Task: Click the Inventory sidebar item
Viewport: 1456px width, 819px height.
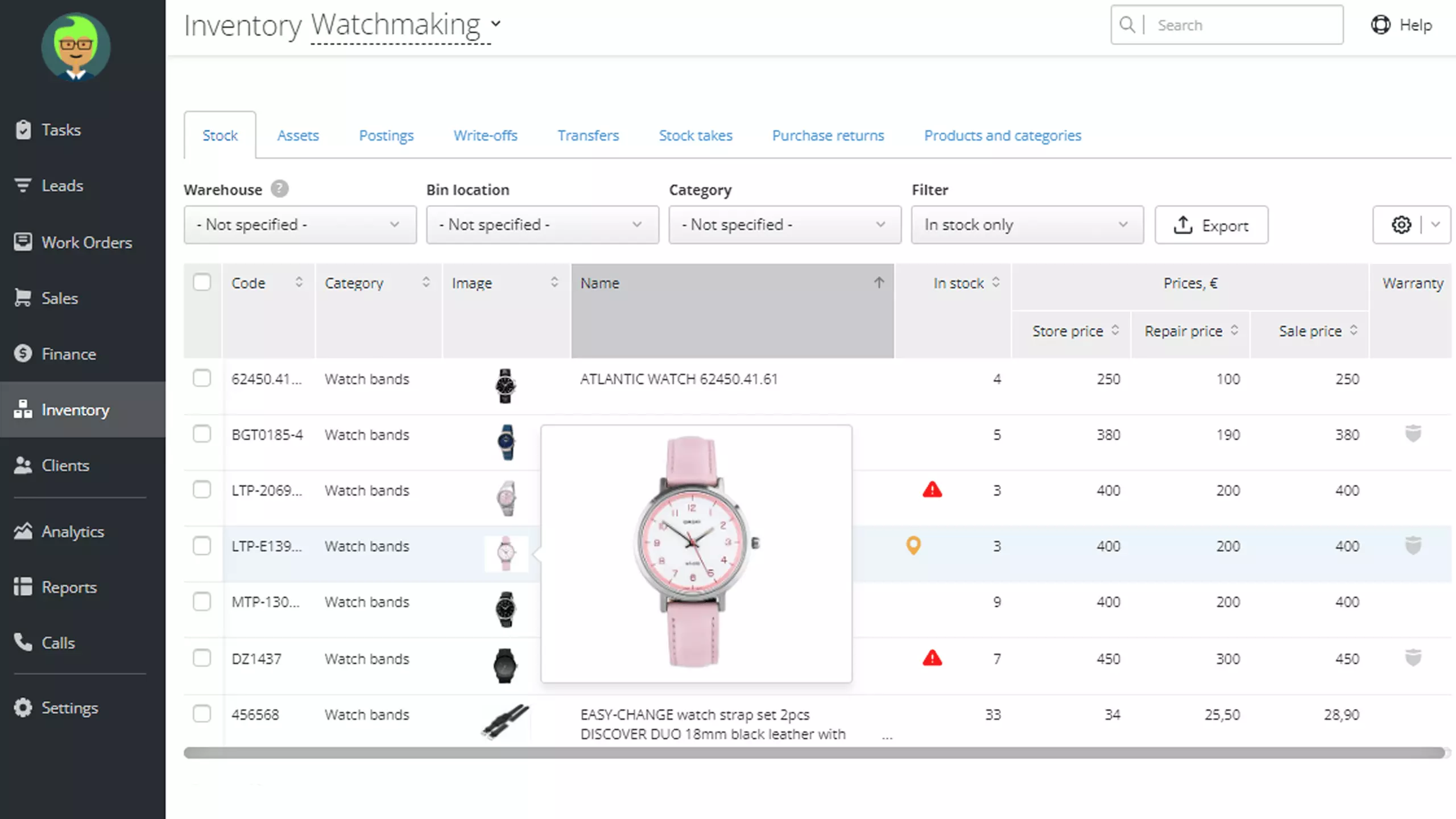Action: pyautogui.click(x=83, y=409)
